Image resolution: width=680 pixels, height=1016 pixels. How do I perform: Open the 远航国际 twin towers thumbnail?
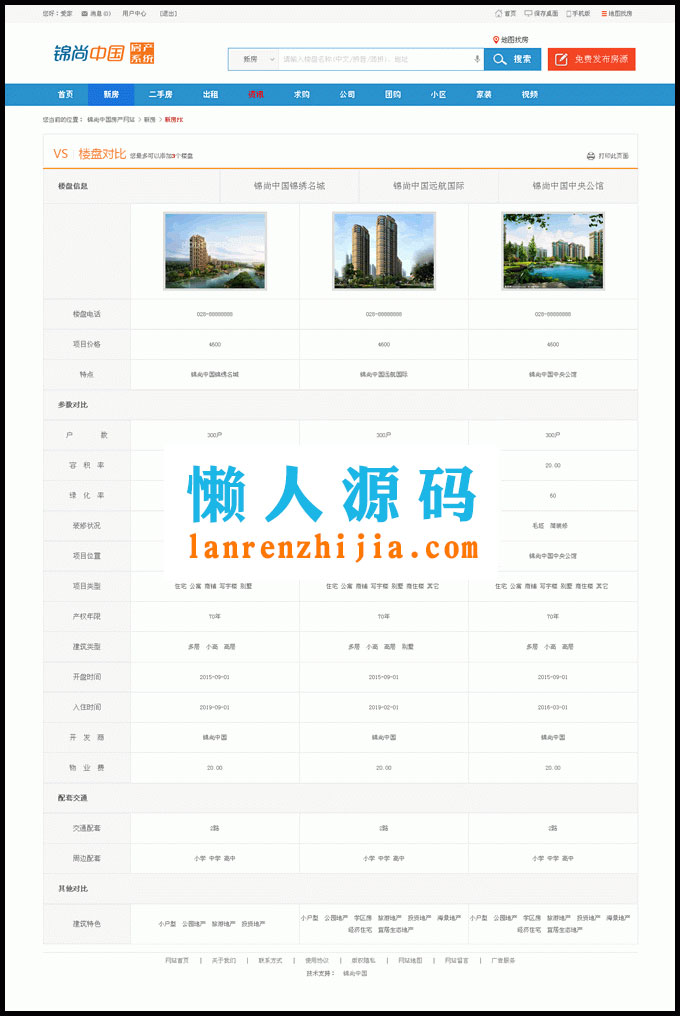(x=384, y=251)
